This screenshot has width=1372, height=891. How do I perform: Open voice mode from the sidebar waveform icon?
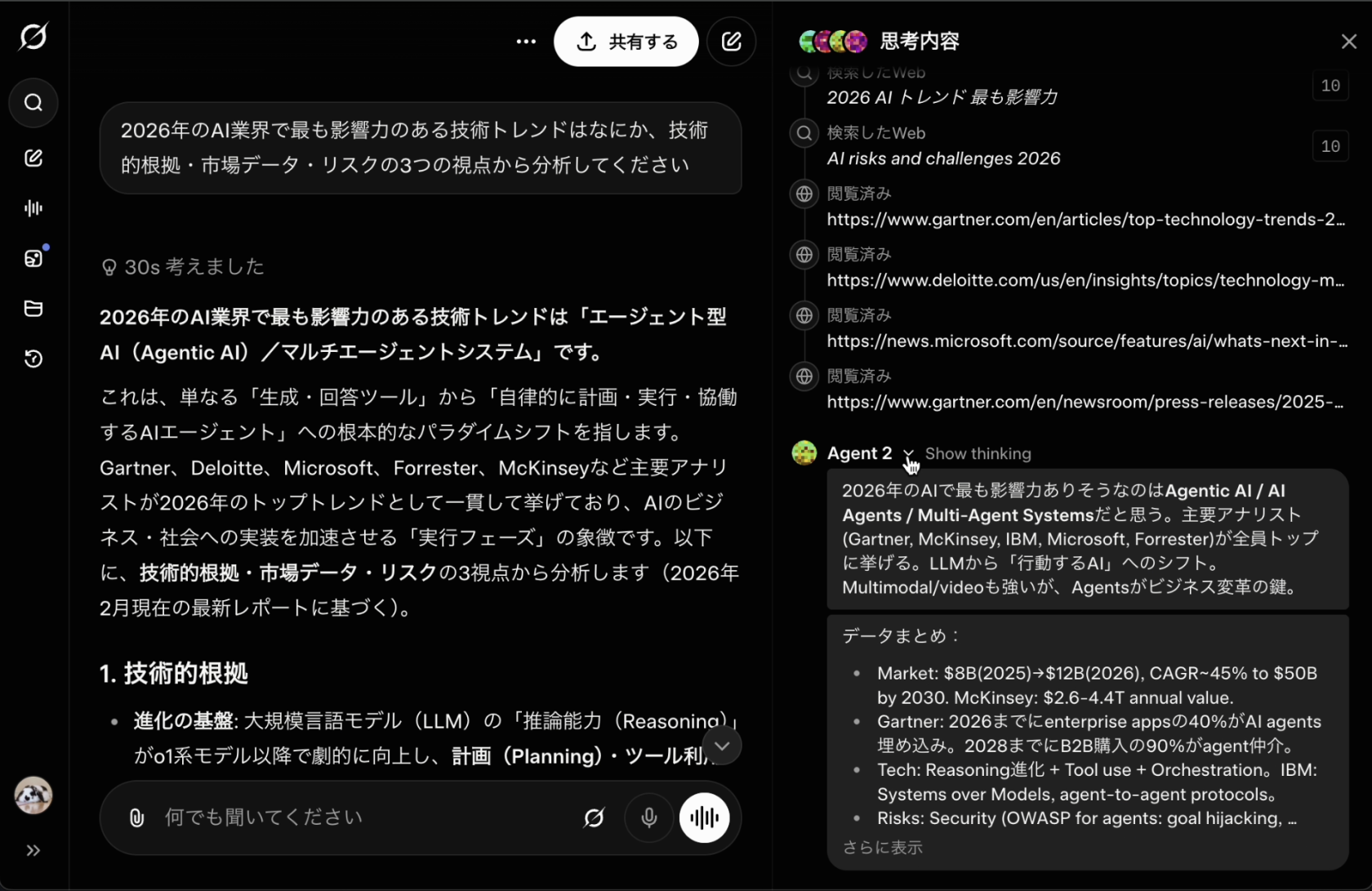click(33, 207)
